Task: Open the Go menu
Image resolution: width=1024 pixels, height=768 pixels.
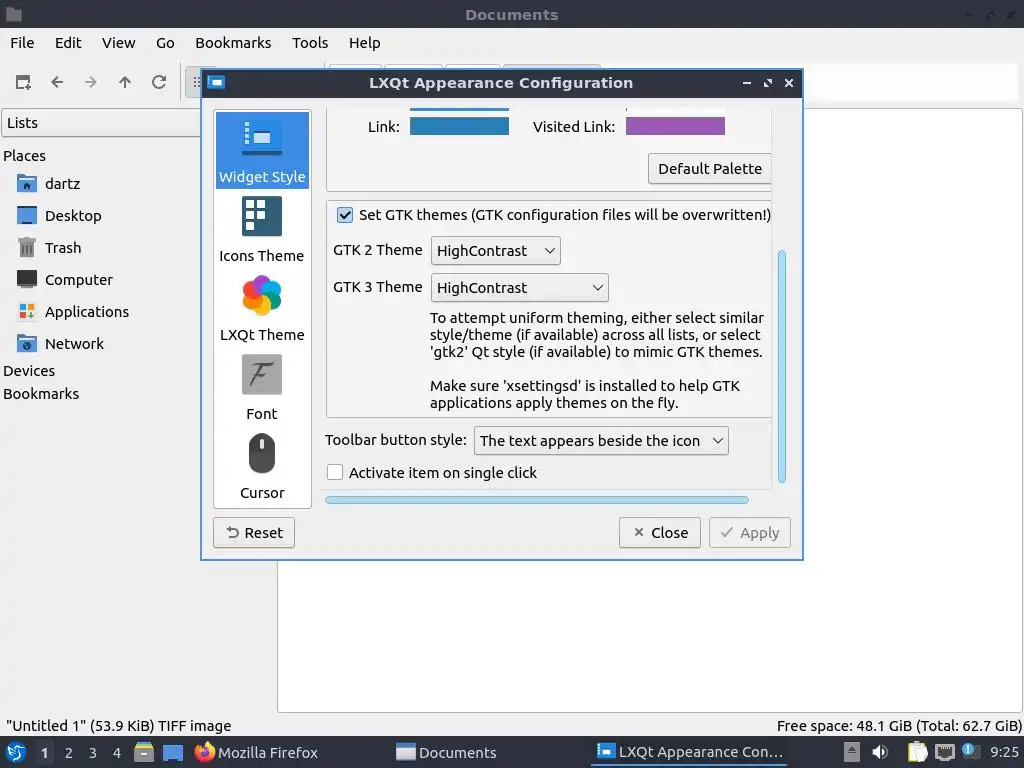Action: 165,42
